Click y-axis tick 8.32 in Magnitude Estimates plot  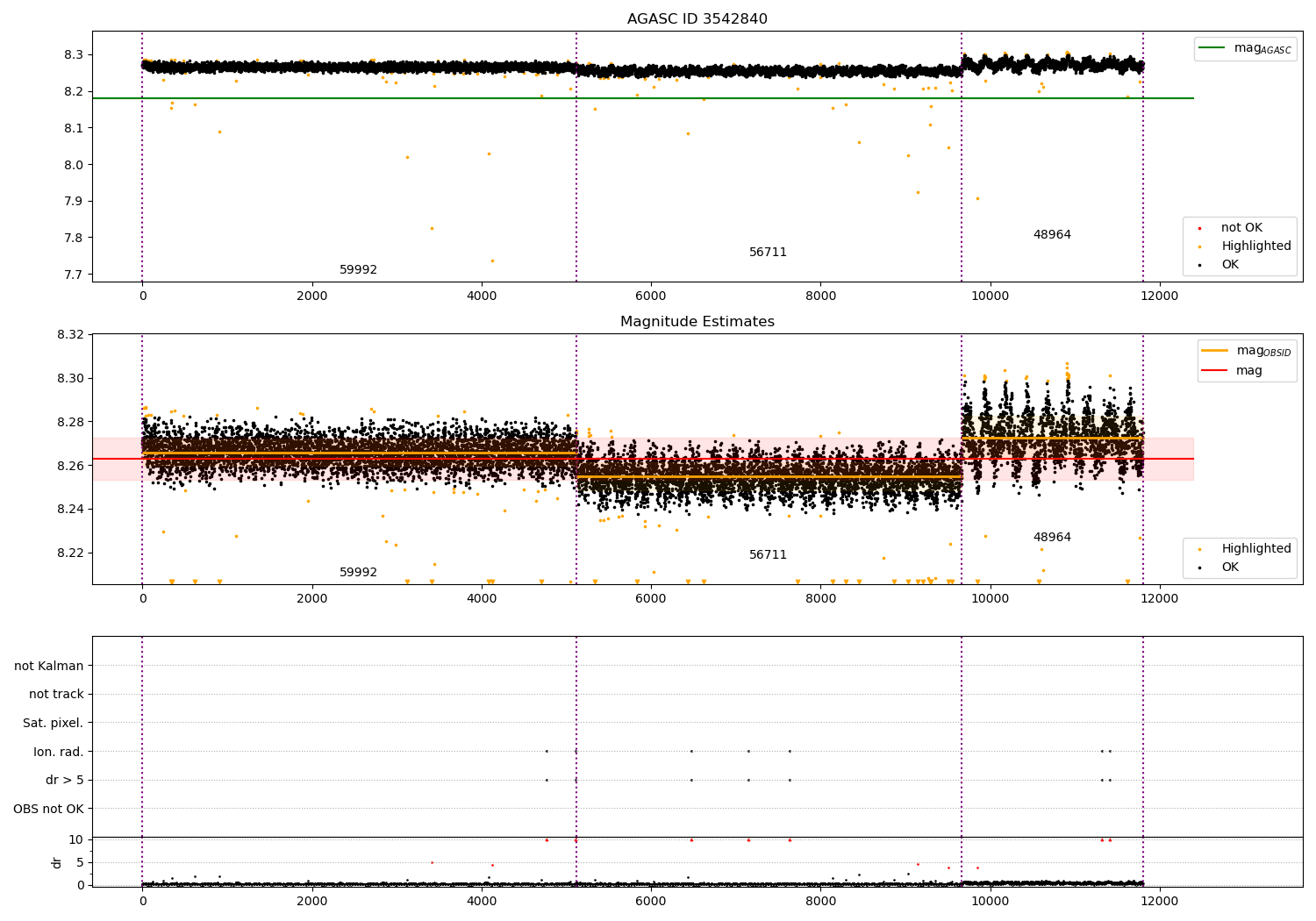click(70, 335)
